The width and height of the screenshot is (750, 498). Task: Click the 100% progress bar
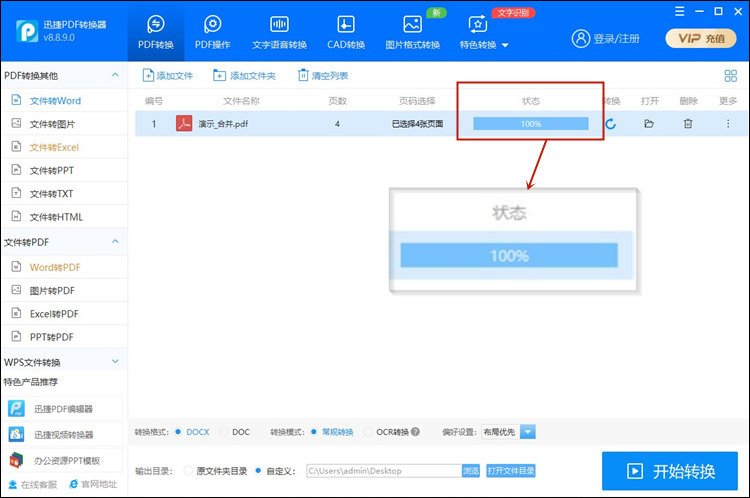click(x=530, y=123)
